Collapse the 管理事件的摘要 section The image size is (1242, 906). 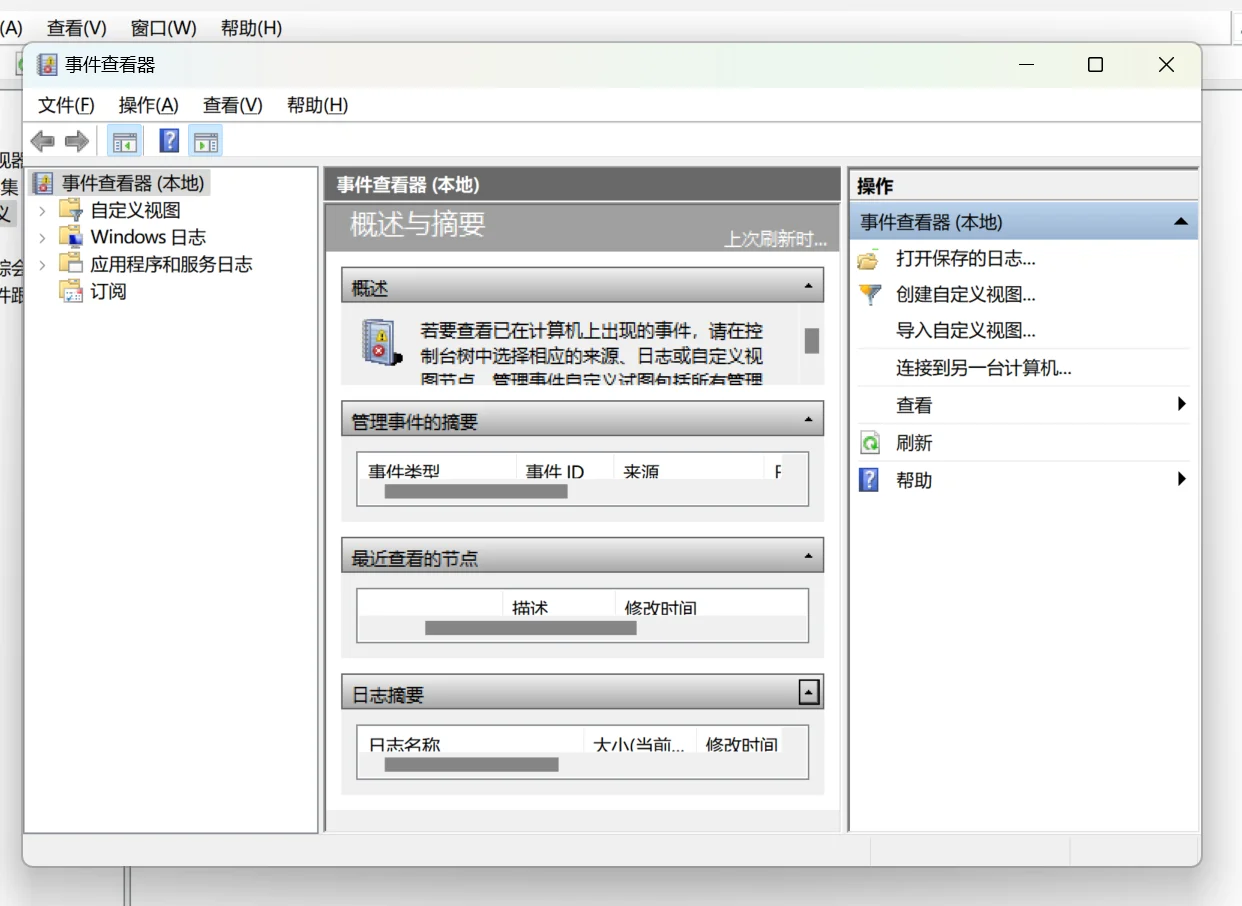[x=809, y=420]
